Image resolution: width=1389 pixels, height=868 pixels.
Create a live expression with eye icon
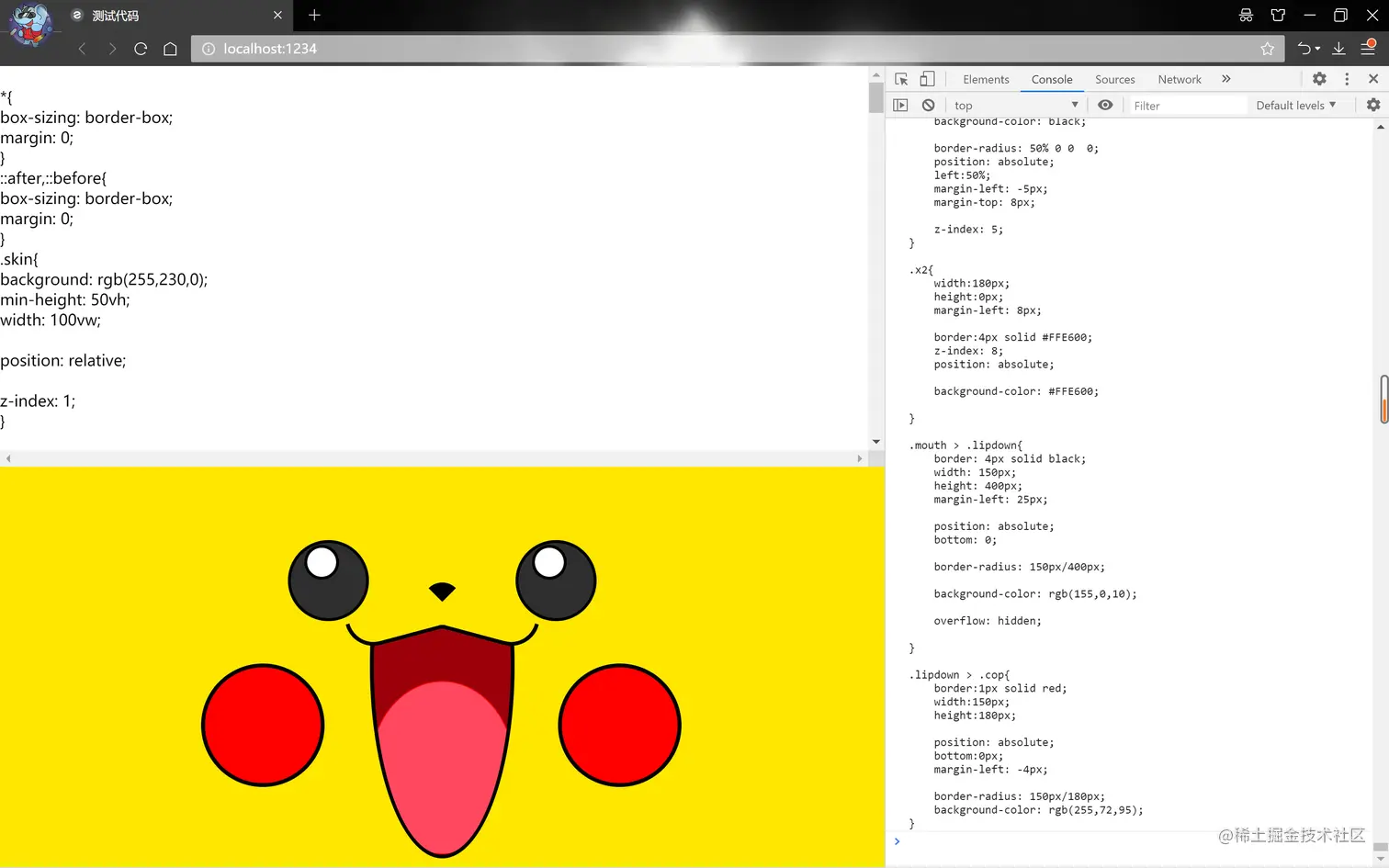pyautogui.click(x=1105, y=106)
